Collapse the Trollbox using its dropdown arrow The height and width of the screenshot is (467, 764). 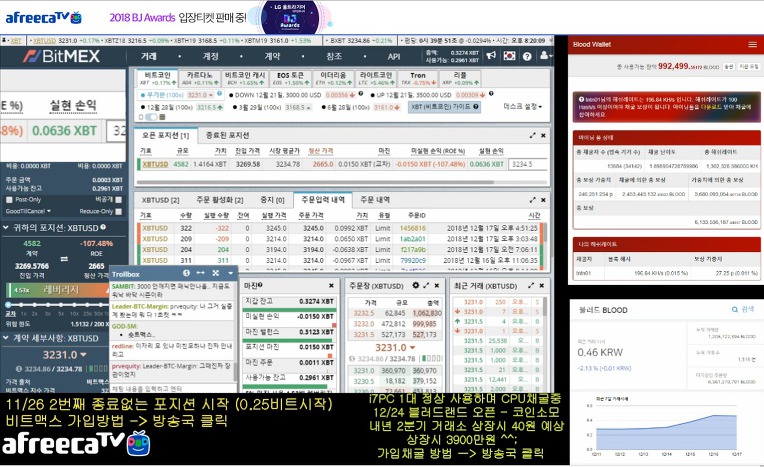coord(230,273)
